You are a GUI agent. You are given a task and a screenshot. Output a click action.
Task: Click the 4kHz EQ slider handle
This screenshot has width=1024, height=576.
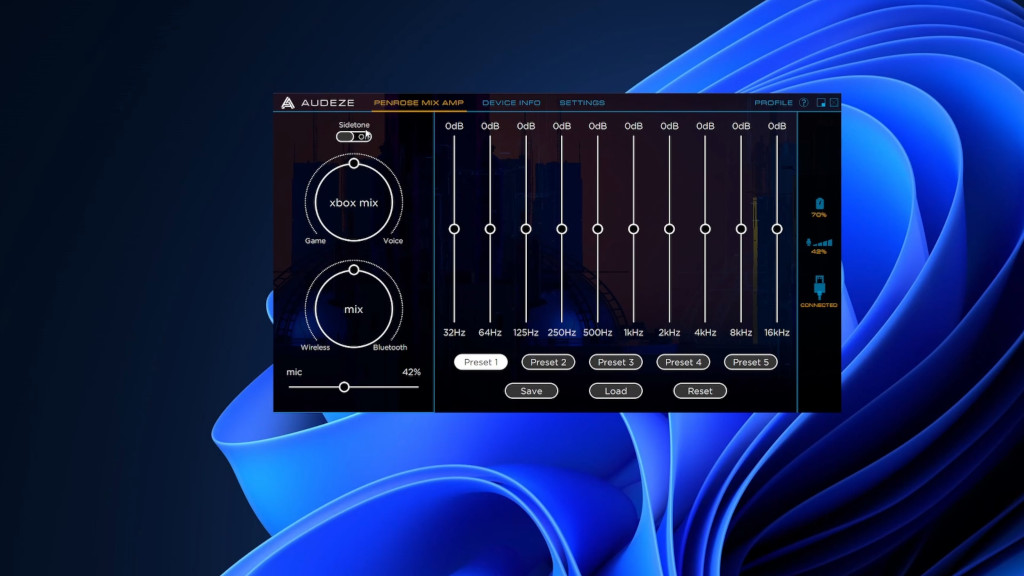705,229
